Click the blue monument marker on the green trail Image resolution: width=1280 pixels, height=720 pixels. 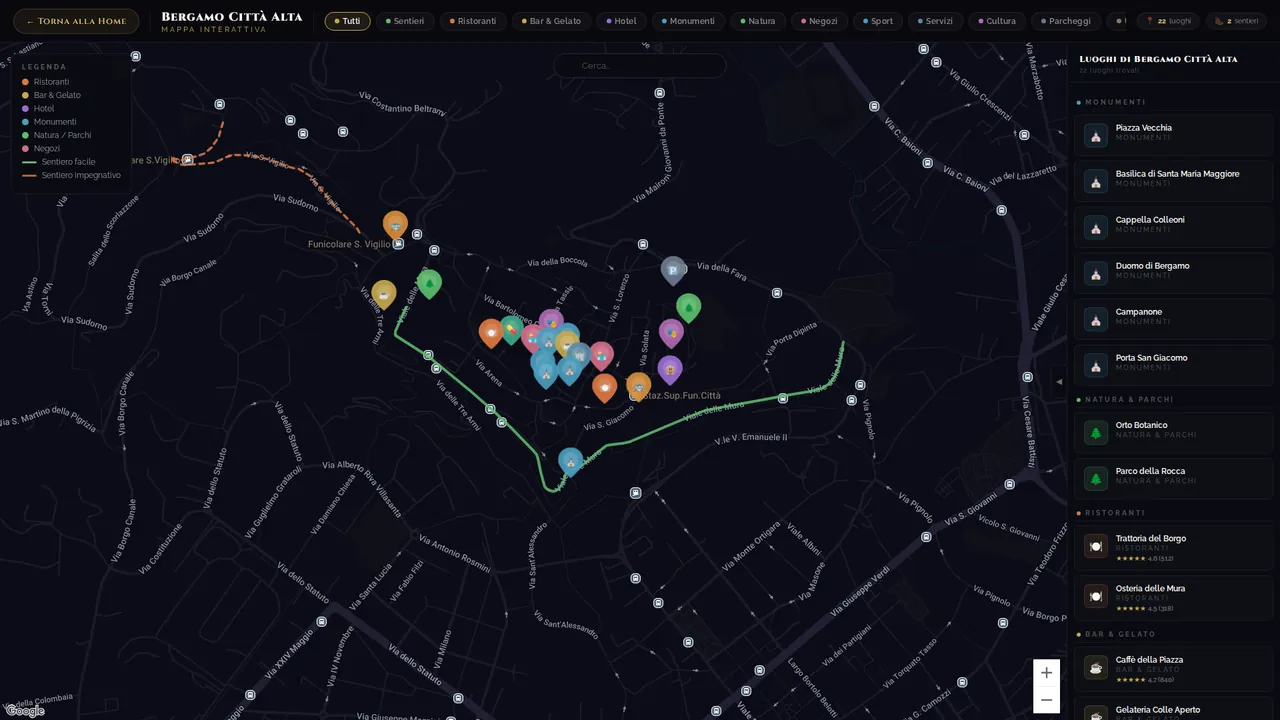tap(571, 461)
